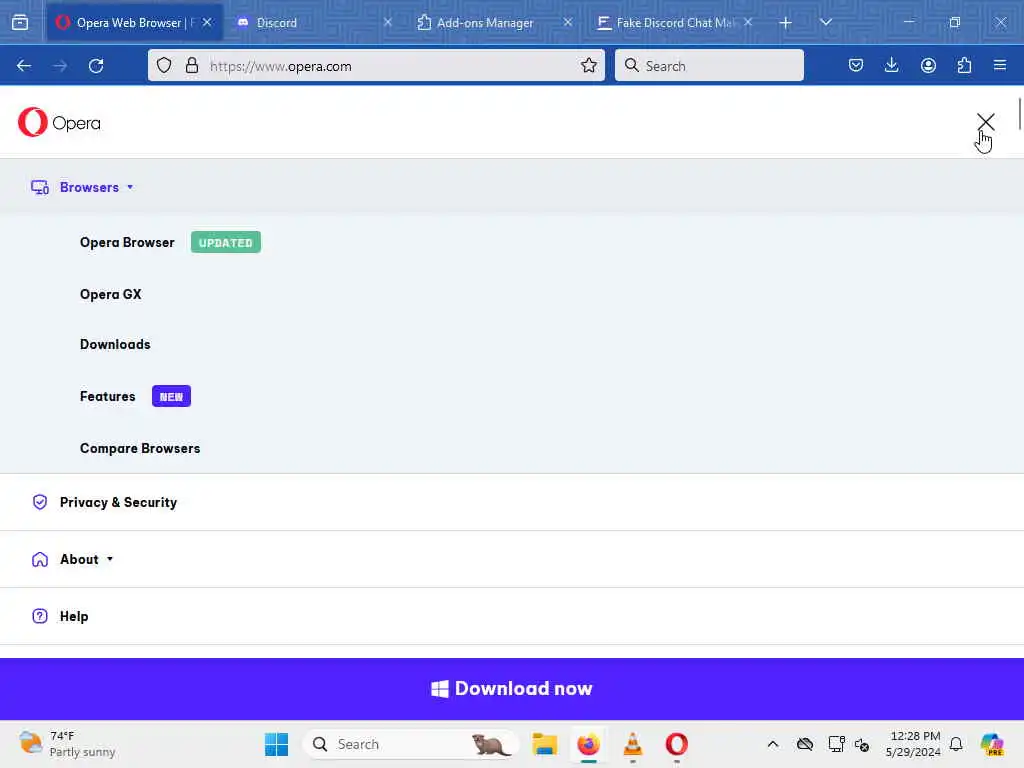Viewport: 1024px width, 768px height.
Task: Open the extensions puzzle icon
Action: point(964,65)
